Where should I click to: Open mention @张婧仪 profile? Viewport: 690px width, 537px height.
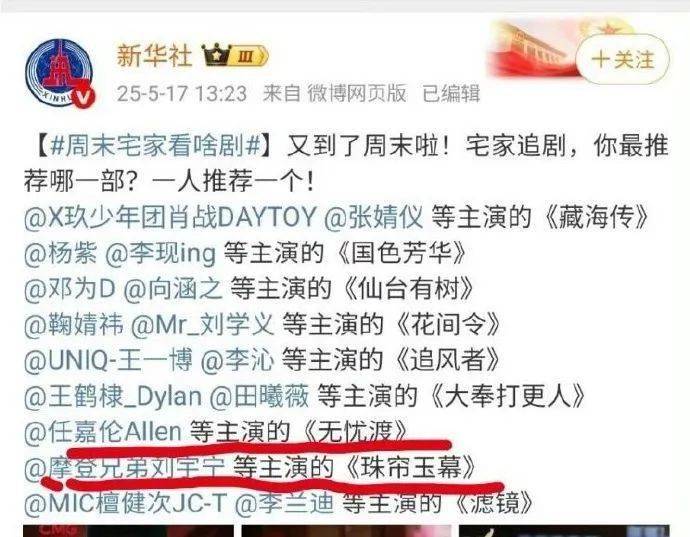374,217
